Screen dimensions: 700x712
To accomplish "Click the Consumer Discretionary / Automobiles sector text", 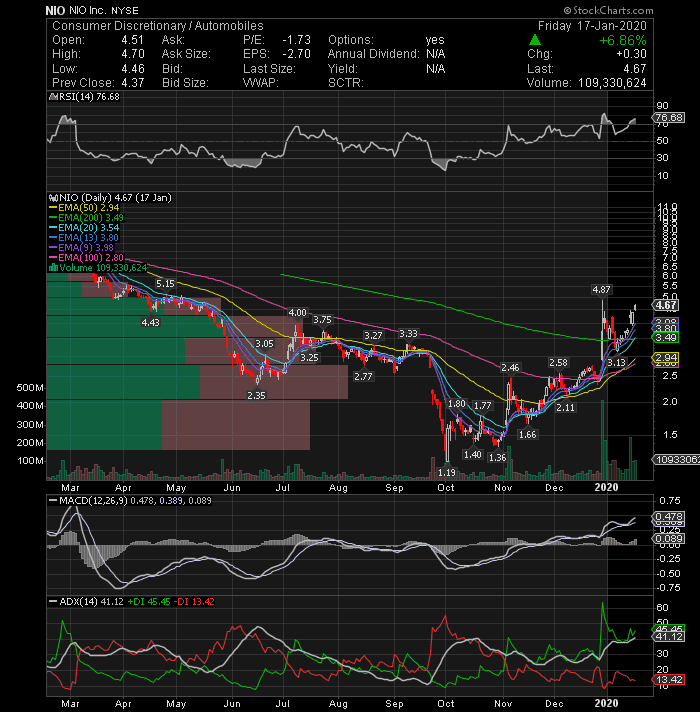I will point(158,26).
